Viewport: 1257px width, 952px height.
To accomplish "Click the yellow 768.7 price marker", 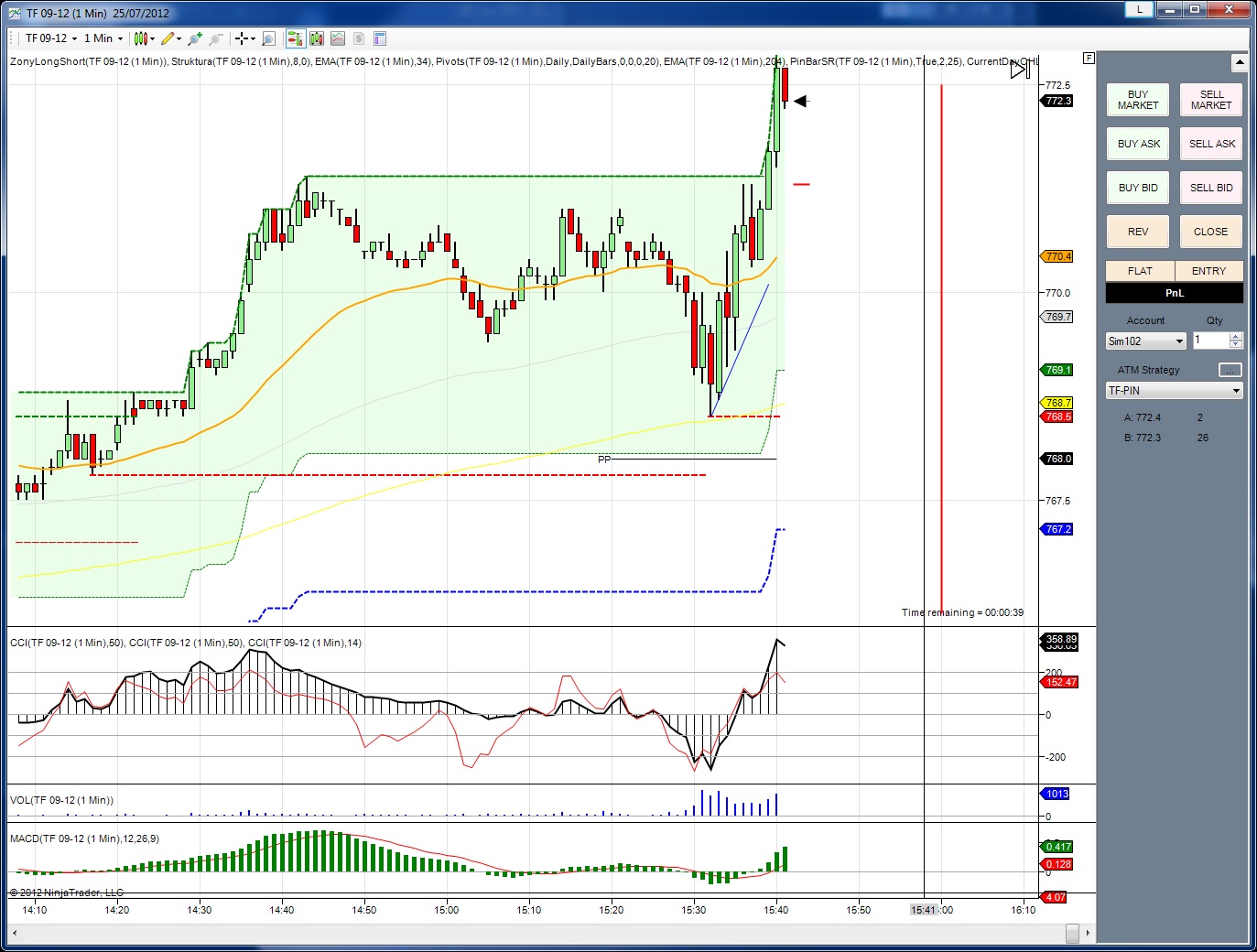I will click(x=1057, y=403).
